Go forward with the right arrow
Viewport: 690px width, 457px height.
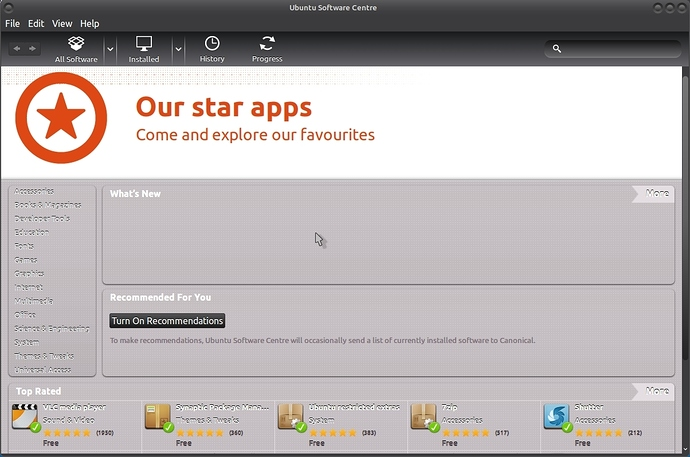(x=32, y=48)
